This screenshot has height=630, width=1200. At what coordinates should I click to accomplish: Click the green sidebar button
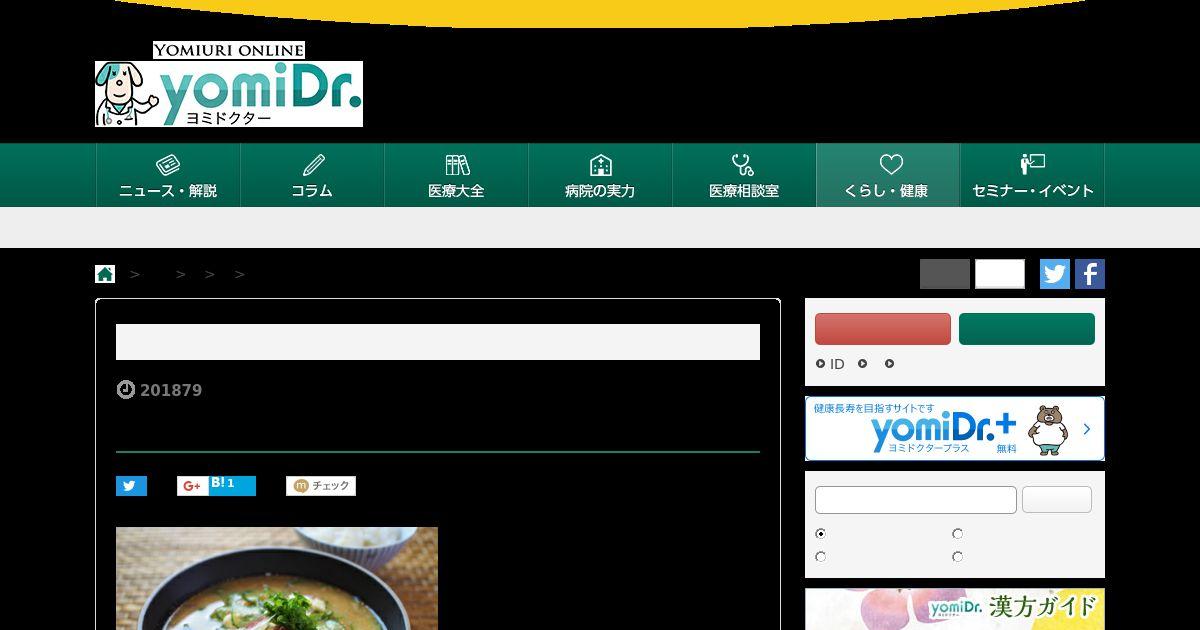[1027, 329]
